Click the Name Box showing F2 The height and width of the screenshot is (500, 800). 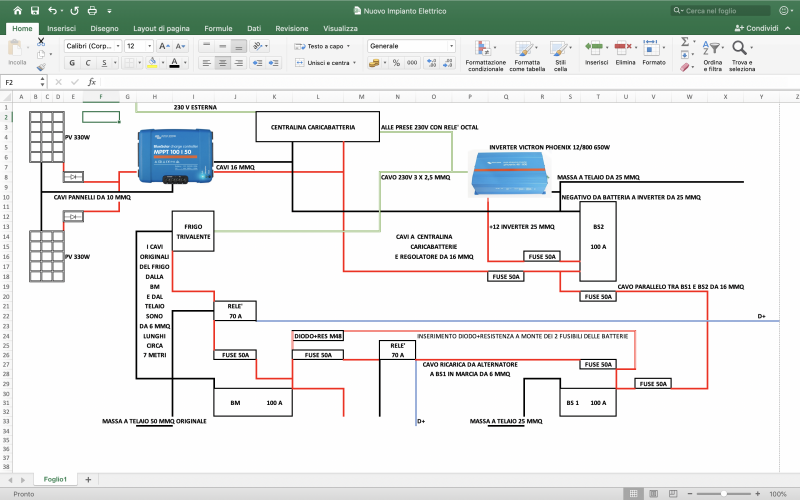coord(18,82)
